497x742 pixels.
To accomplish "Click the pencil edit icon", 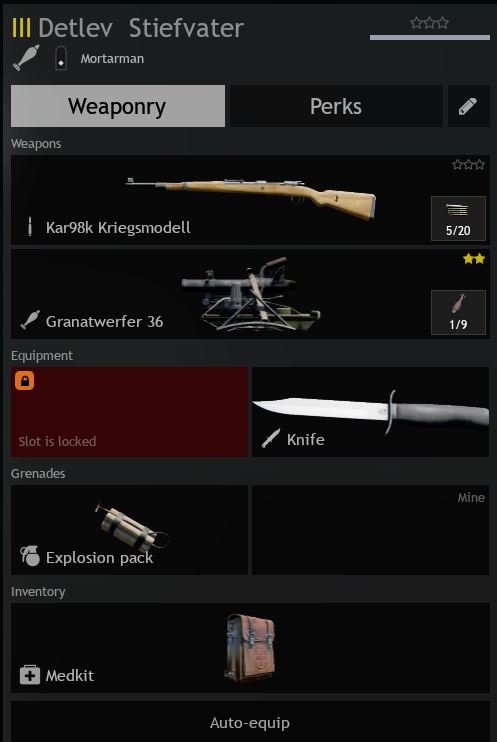I will pos(469,106).
